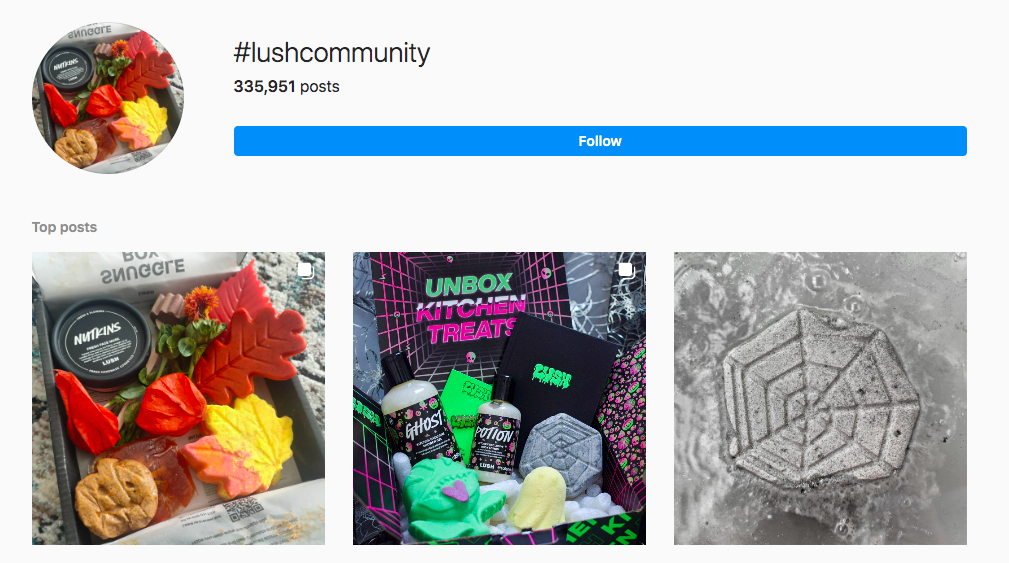
Task: Select the Top posts section label
Action: [64, 227]
